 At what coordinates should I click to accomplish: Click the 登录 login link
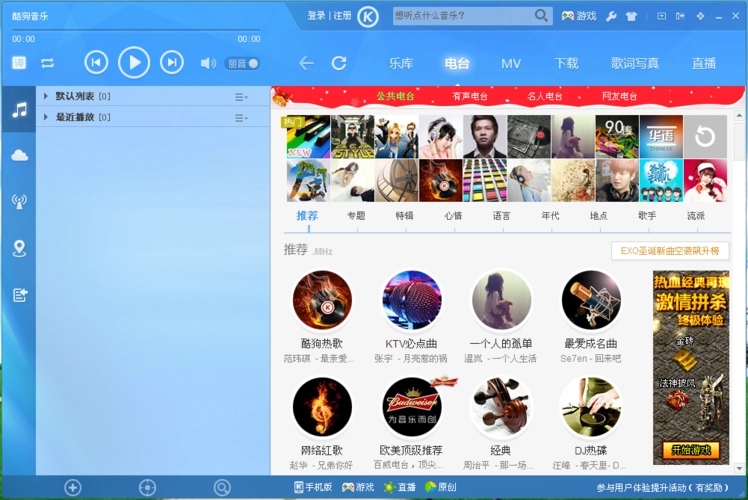316,16
